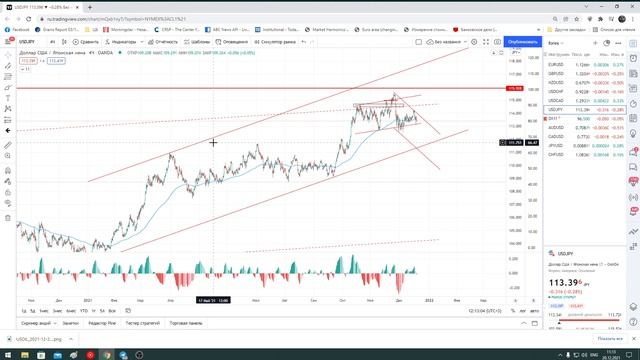Open the Financials menu
640x360 pixels.
pos(163,42)
